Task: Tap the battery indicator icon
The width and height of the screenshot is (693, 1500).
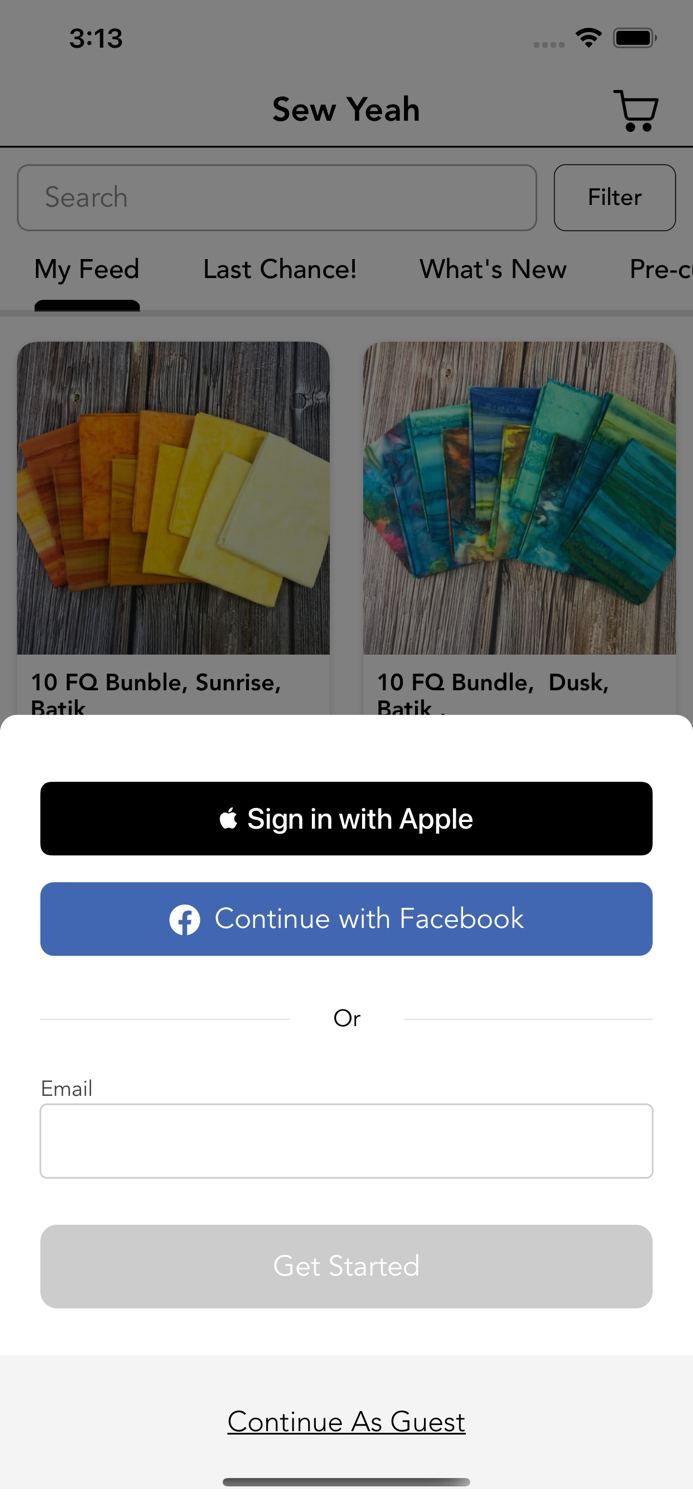Action: tap(635, 38)
